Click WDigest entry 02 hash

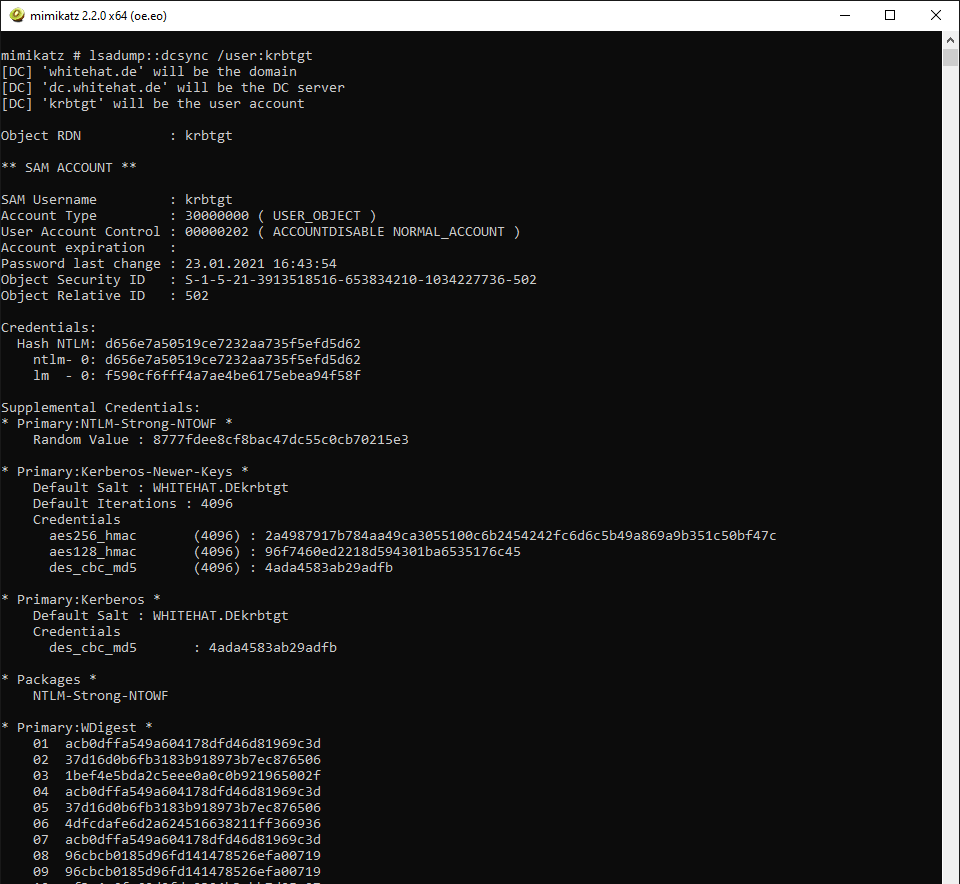pyautogui.click(x=193, y=760)
